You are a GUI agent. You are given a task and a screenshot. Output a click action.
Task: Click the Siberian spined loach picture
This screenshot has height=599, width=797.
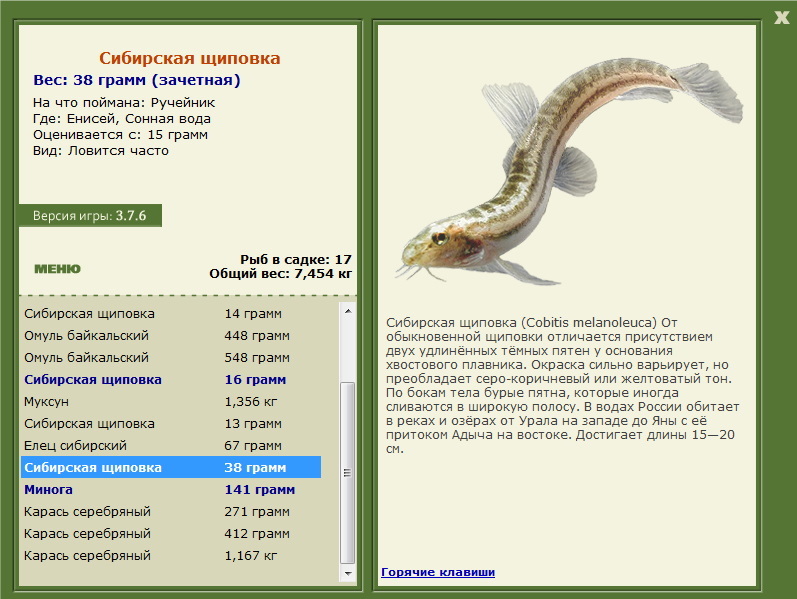(569, 171)
